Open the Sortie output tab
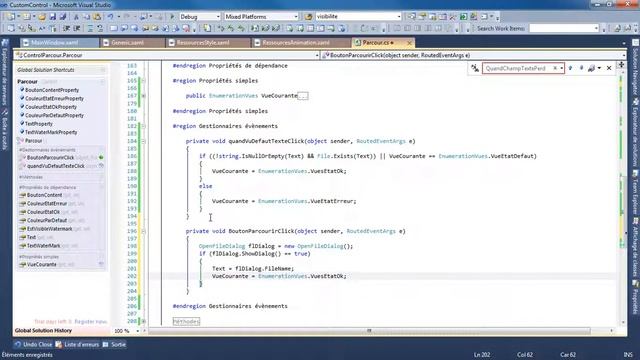The height and width of the screenshot is (360, 640). pos(114,344)
